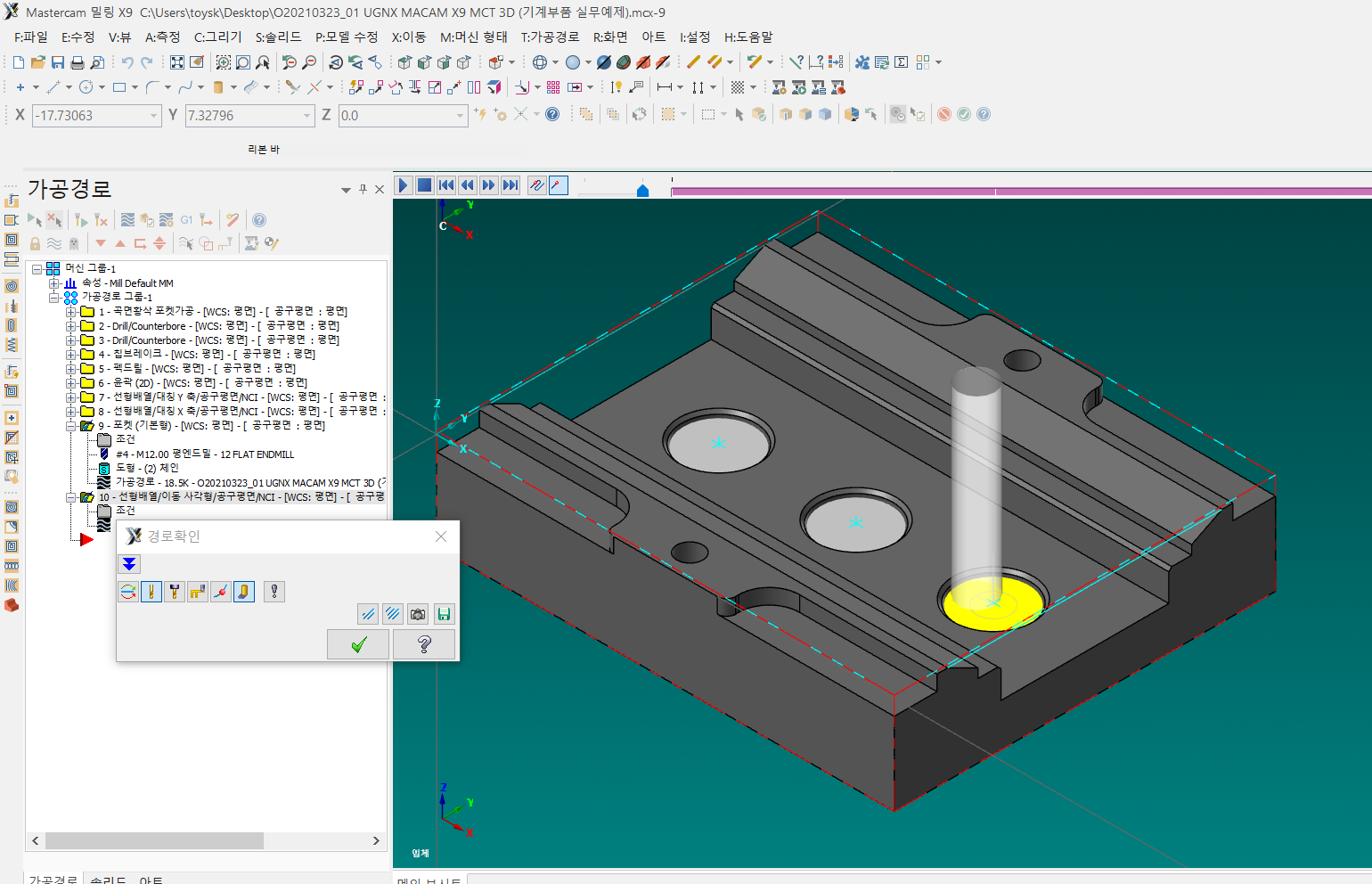Screen dimensions: 1372x884
Task: Open the H:도움말 menu
Action: [748, 37]
